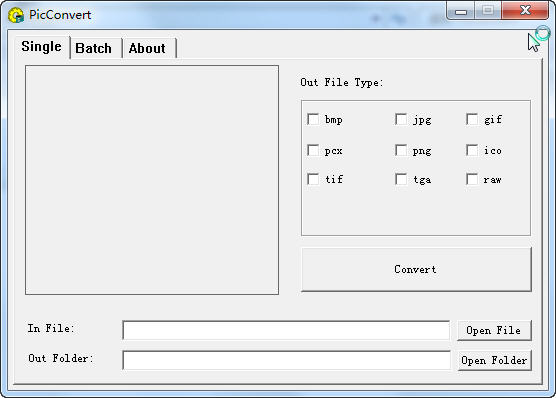Click the Open File button
Screen dimensions: 556x398
[x=494, y=331]
